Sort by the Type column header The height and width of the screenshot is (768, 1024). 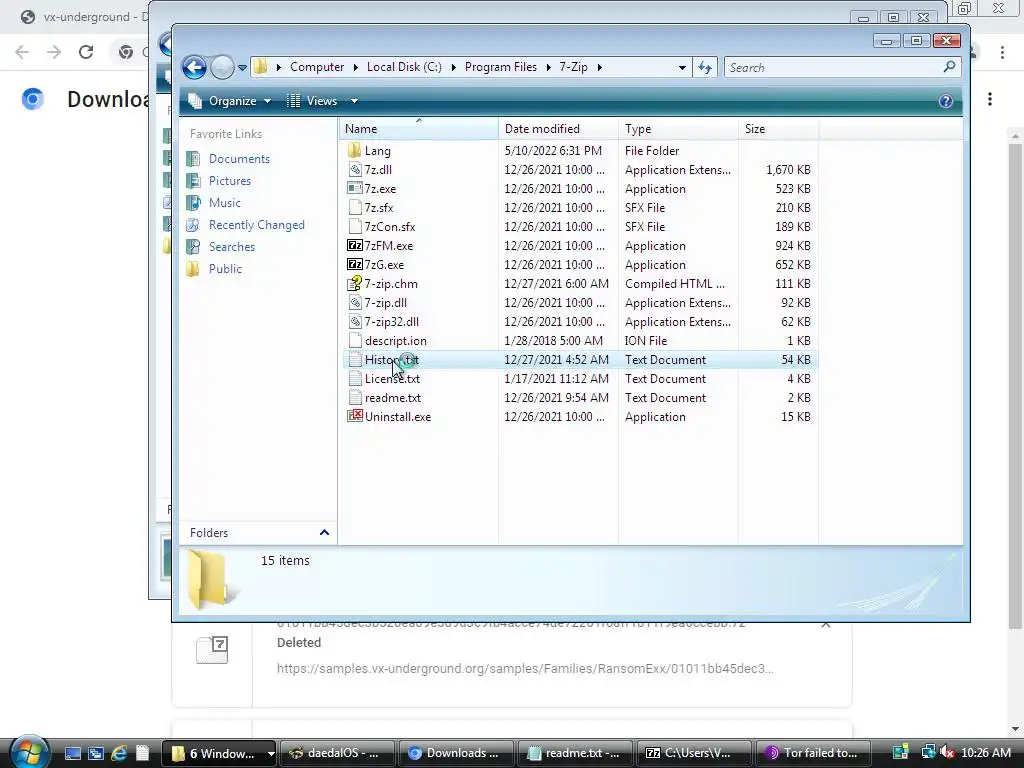click(x=678, y=129)
